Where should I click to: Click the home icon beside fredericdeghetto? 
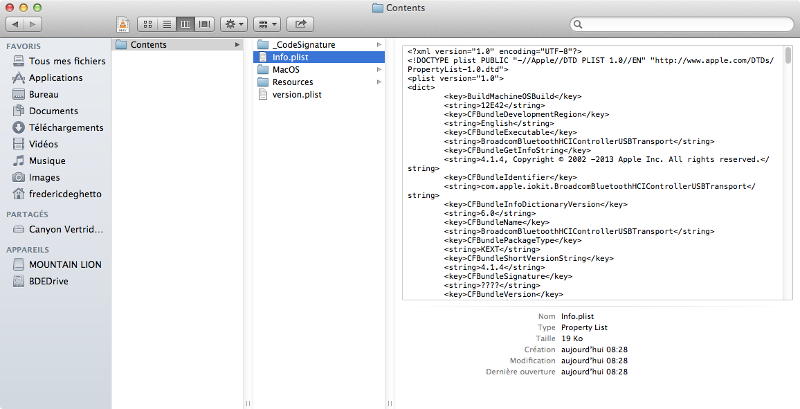click(x=18, y=194)
